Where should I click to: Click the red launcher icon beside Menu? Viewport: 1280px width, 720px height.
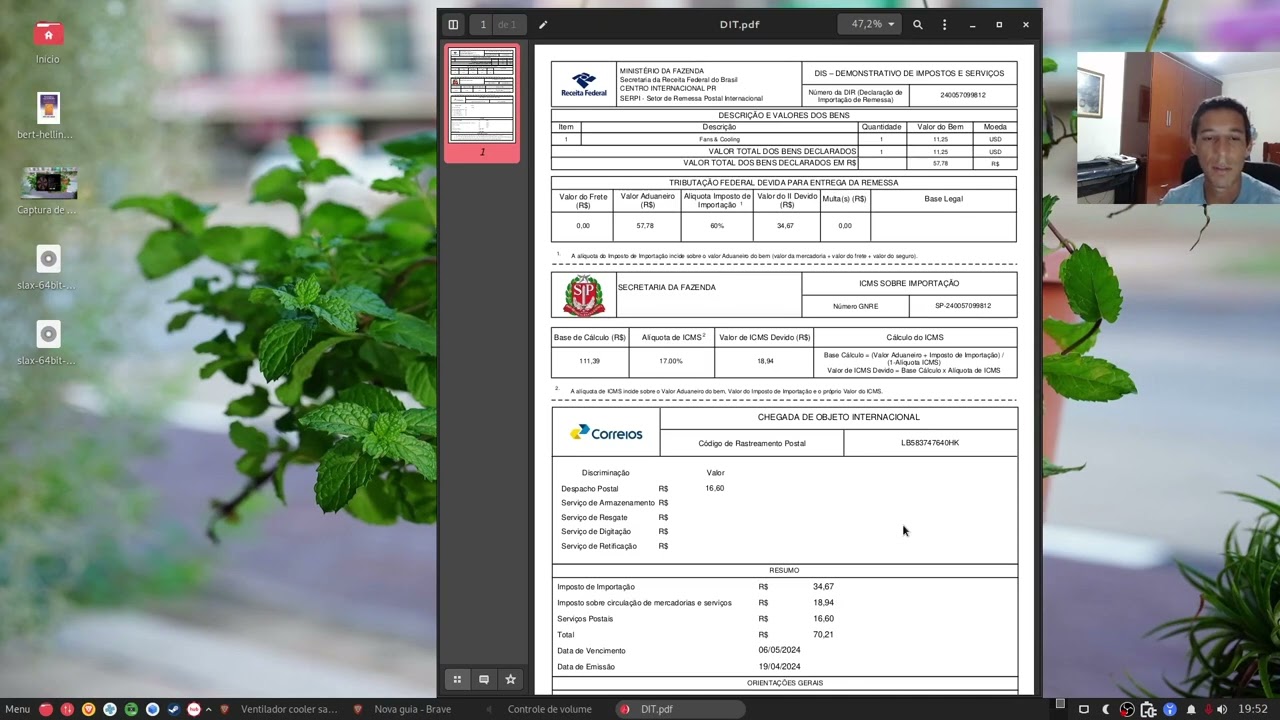coord(46,709)
